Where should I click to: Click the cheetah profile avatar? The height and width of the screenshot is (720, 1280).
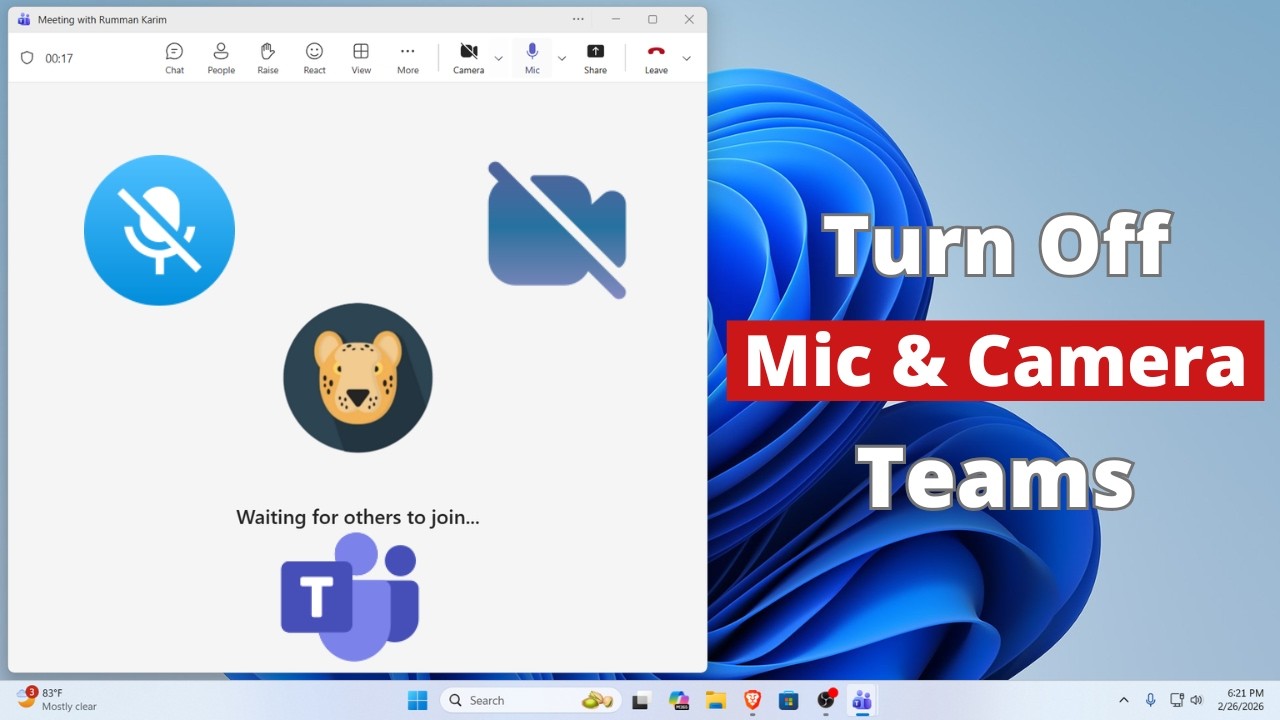point(358,378)
